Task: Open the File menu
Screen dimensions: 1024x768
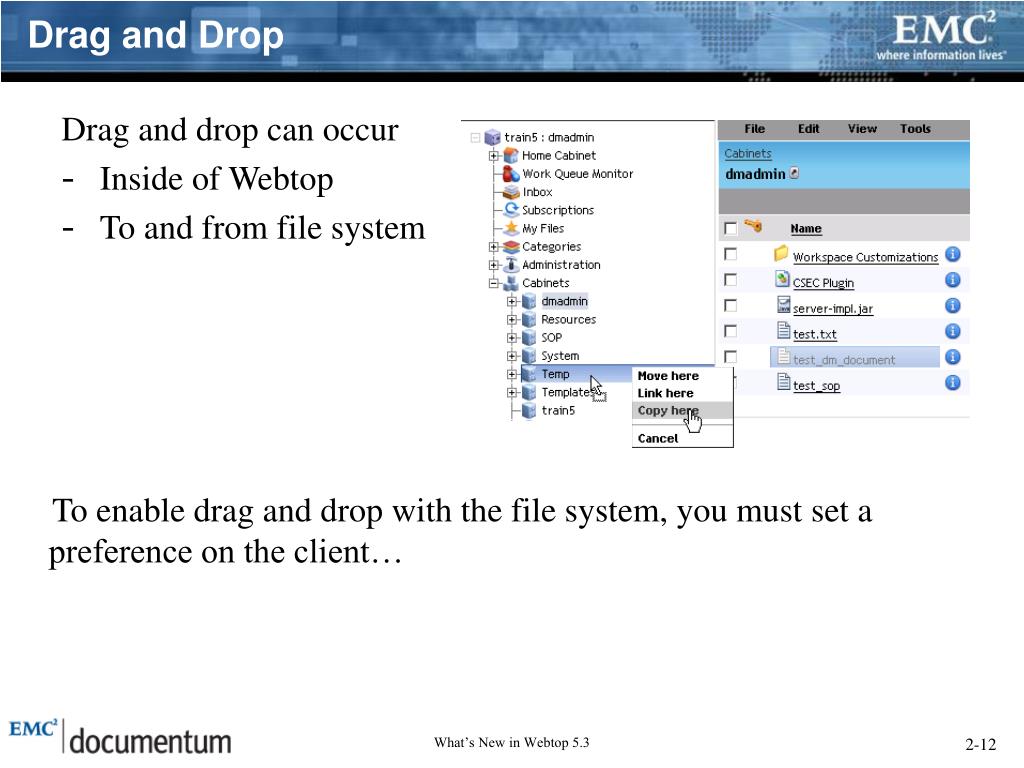Action: pos(754,129)
